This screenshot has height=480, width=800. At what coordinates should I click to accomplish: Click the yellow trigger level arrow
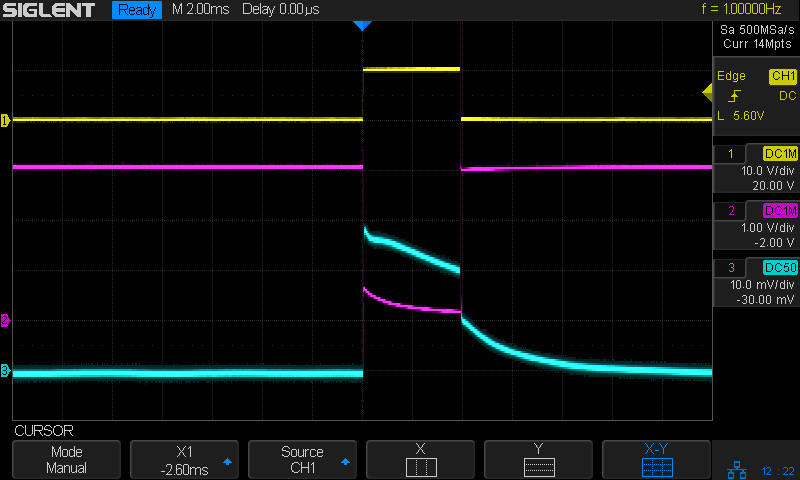pos(707,94)
